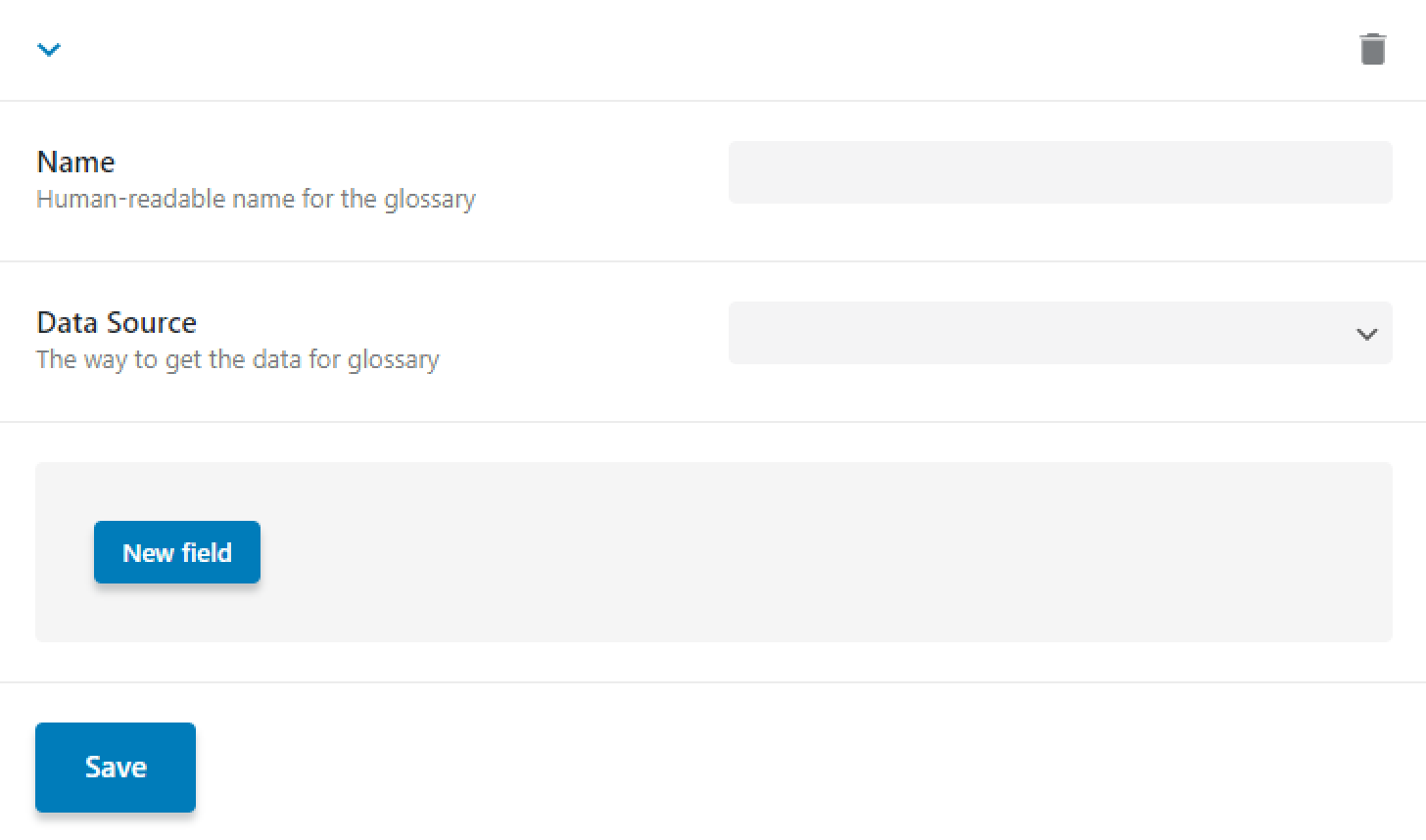Save the glossary settings

click(116, 767)
